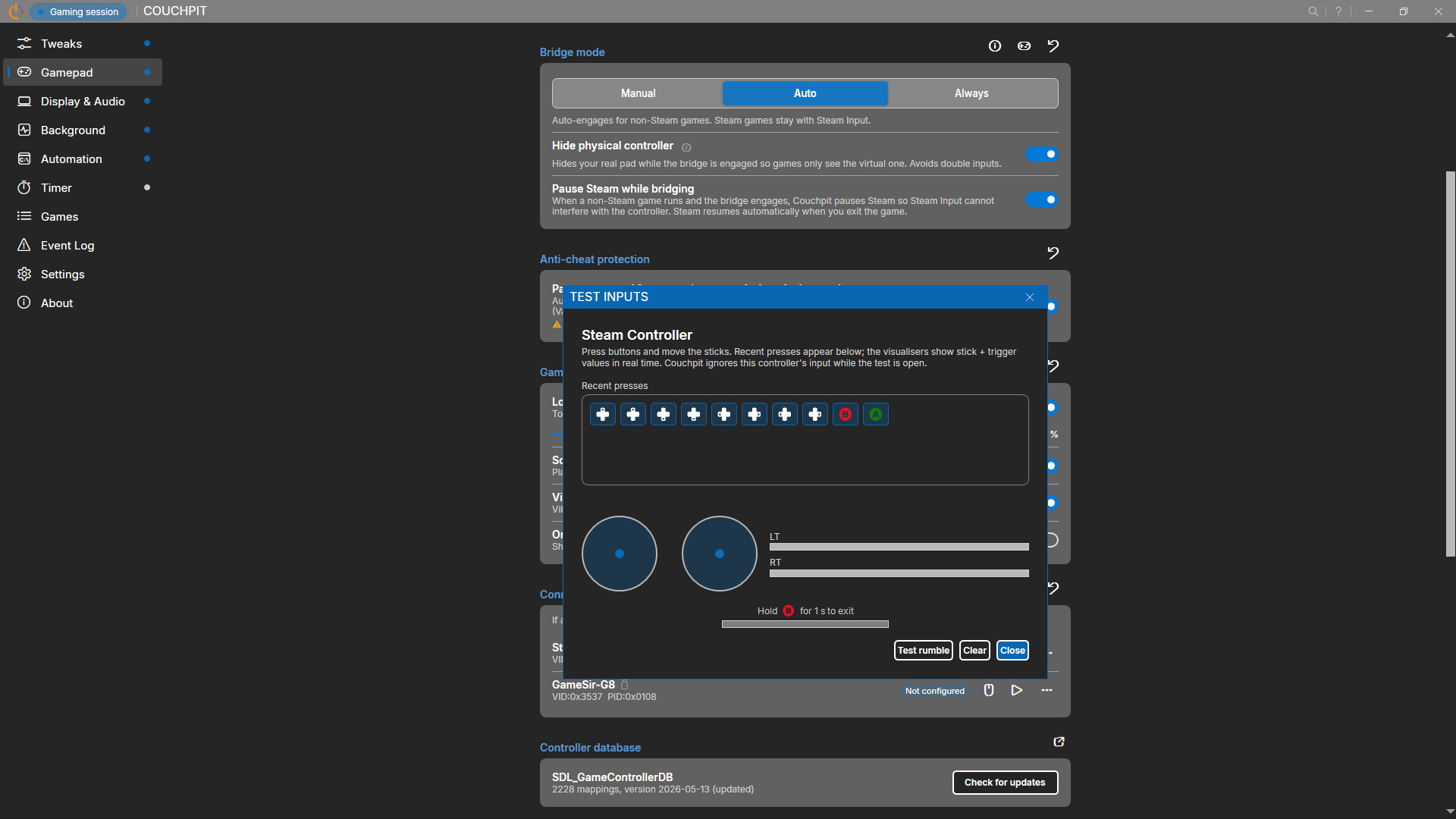Clear the recent presses list
The width and height of the screenshot is (1456, 819).
pyautogui.click(x=975, y=651)
